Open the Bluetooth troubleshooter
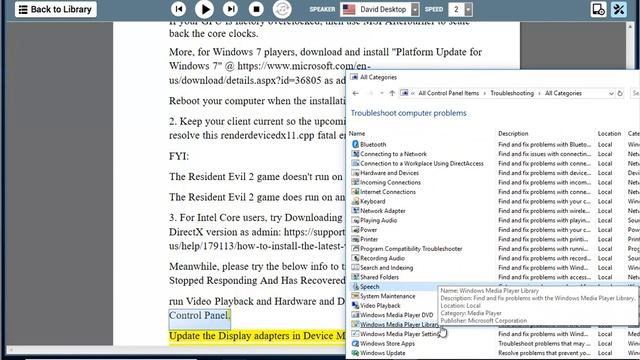Screen dimensions: 640x360 tap(369, 144)
